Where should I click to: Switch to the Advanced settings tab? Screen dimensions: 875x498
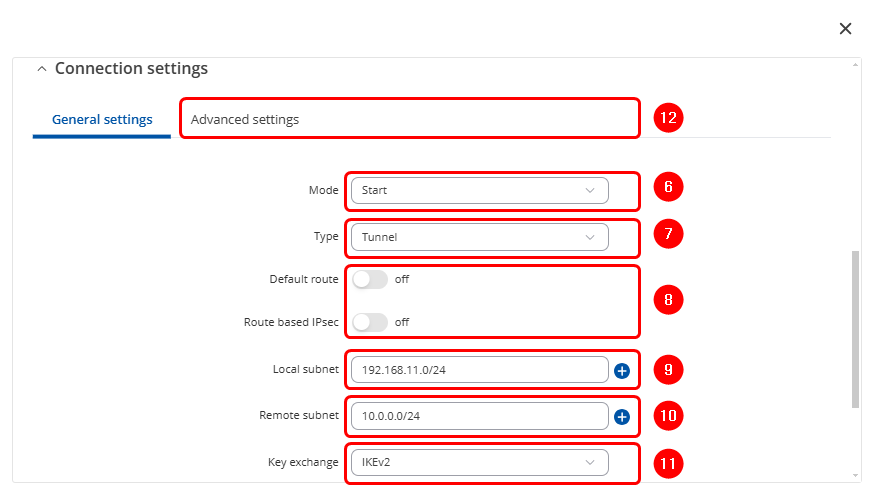coord(245,120)
